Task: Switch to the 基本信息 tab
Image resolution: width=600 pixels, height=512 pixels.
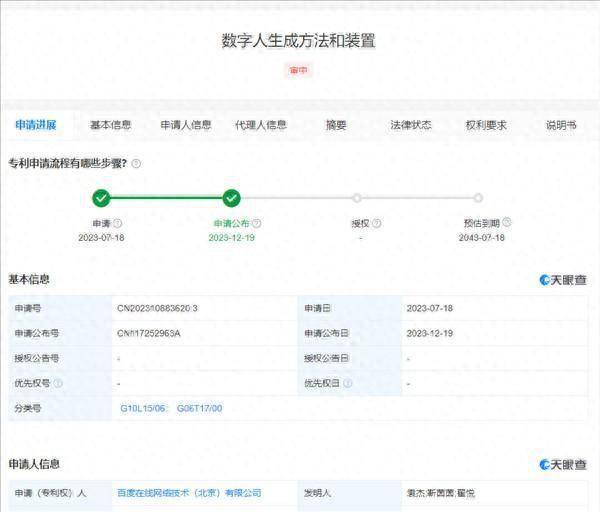Action: 111,125
